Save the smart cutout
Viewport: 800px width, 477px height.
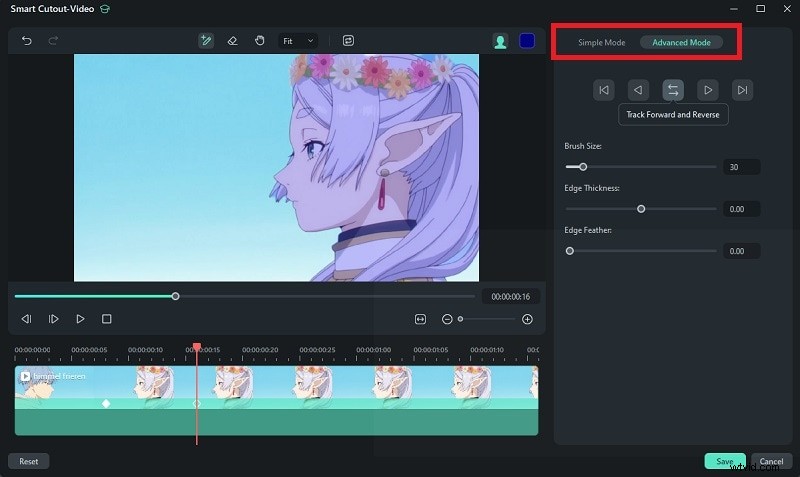coord(724,461)
